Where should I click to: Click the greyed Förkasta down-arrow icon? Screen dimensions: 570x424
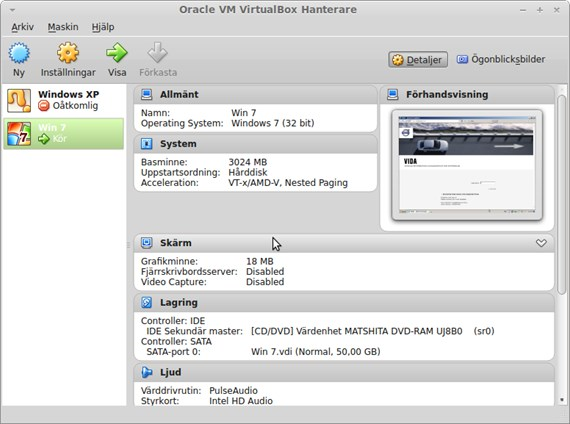coord(157,53)
